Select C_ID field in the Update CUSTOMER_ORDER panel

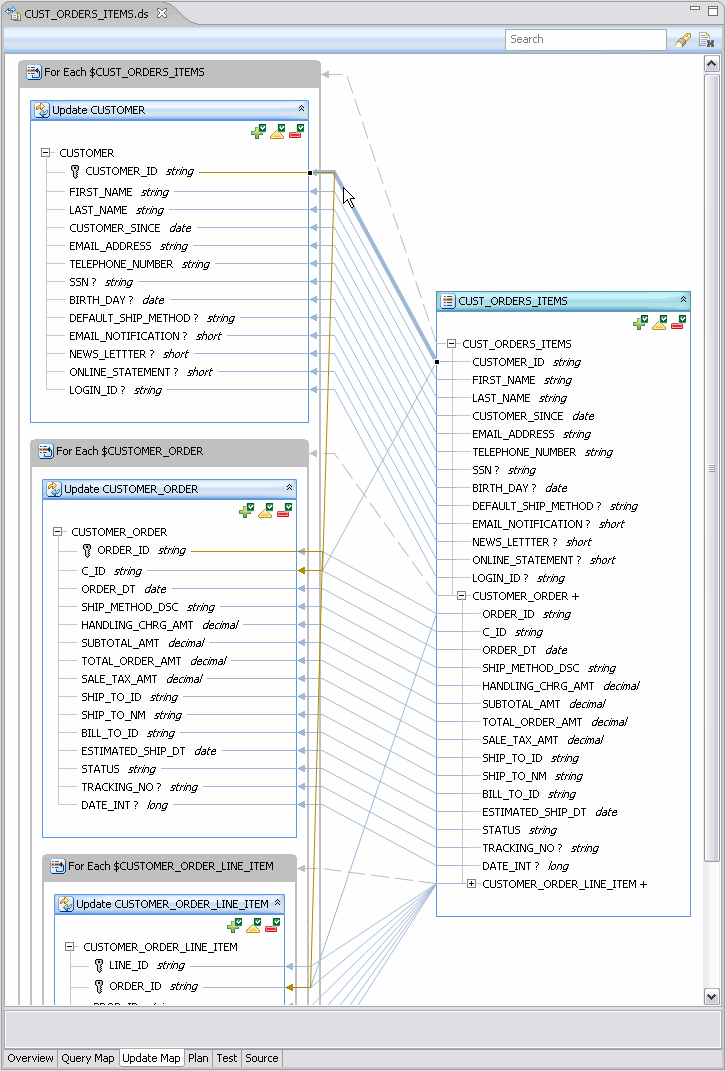pyautogui.click(x=93, y=571)
